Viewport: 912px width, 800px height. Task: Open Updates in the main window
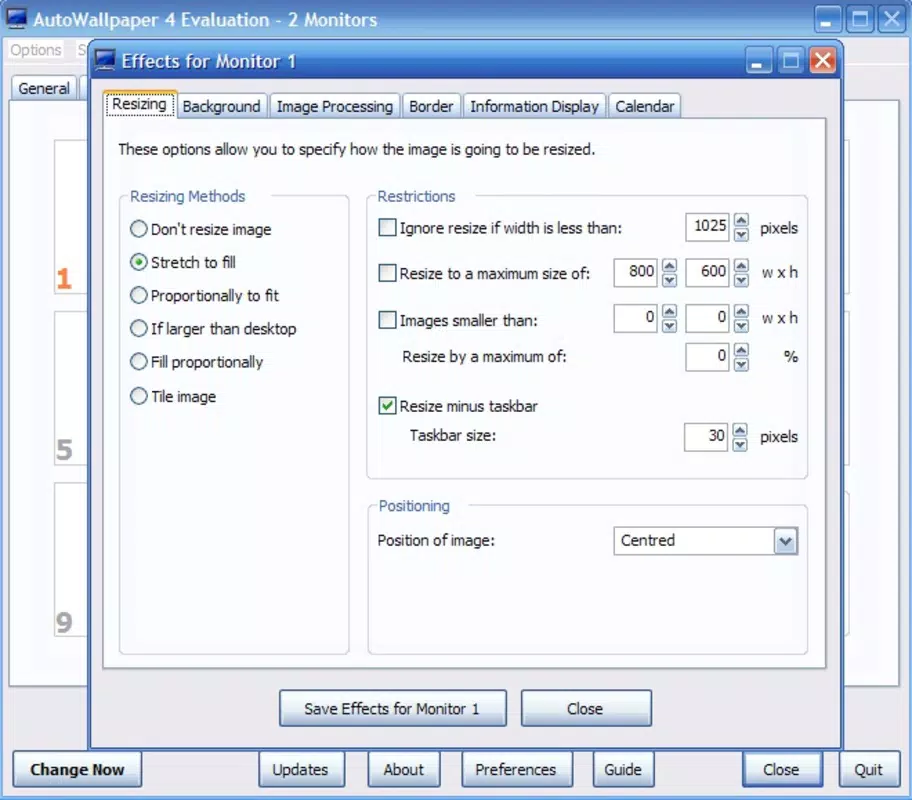(301, 769)
